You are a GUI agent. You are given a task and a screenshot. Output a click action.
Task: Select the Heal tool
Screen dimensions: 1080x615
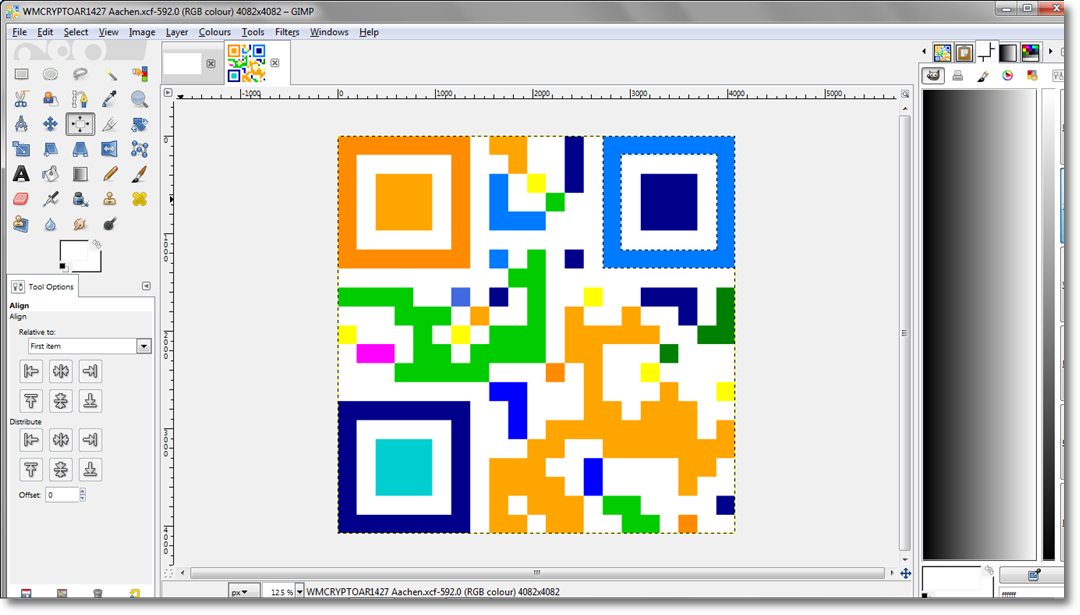click(x=139, y=199)
